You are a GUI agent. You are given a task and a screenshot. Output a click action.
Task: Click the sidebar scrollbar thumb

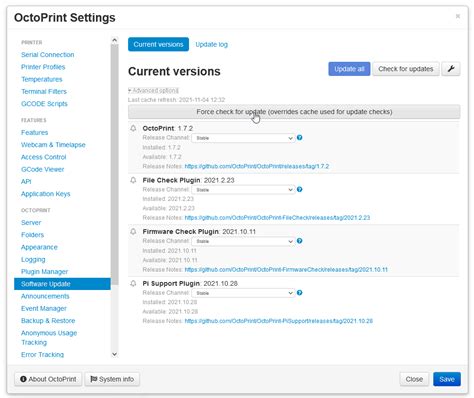tap(114, 165)
